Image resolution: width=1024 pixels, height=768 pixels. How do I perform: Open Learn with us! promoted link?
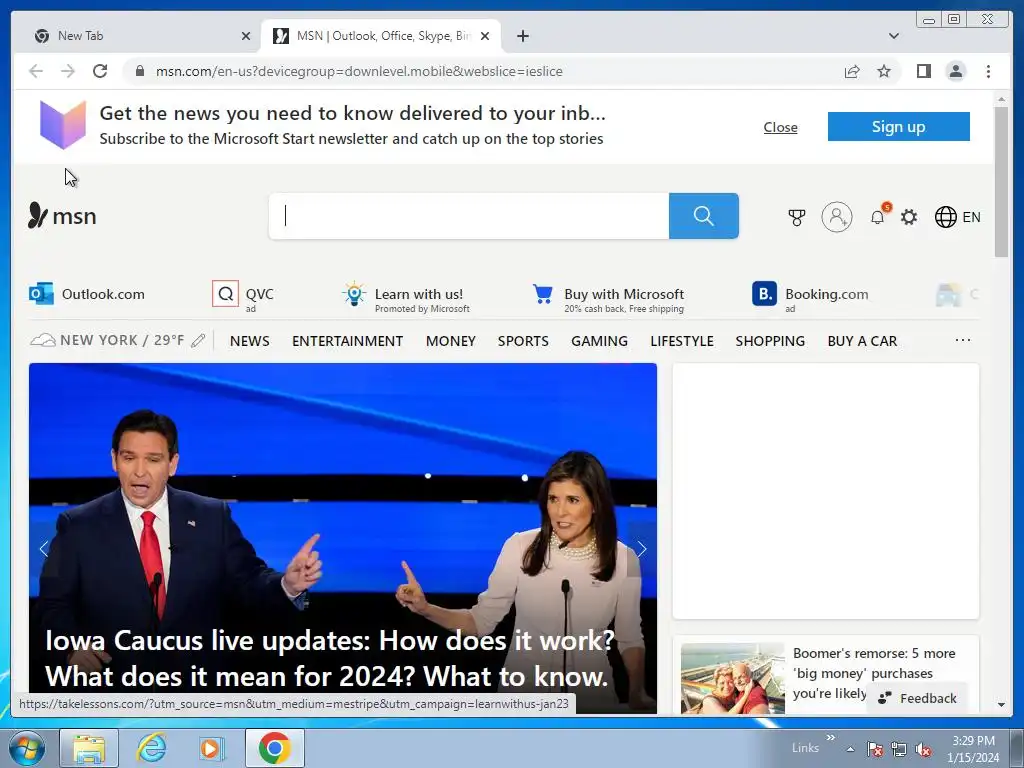tap(406, 297)
